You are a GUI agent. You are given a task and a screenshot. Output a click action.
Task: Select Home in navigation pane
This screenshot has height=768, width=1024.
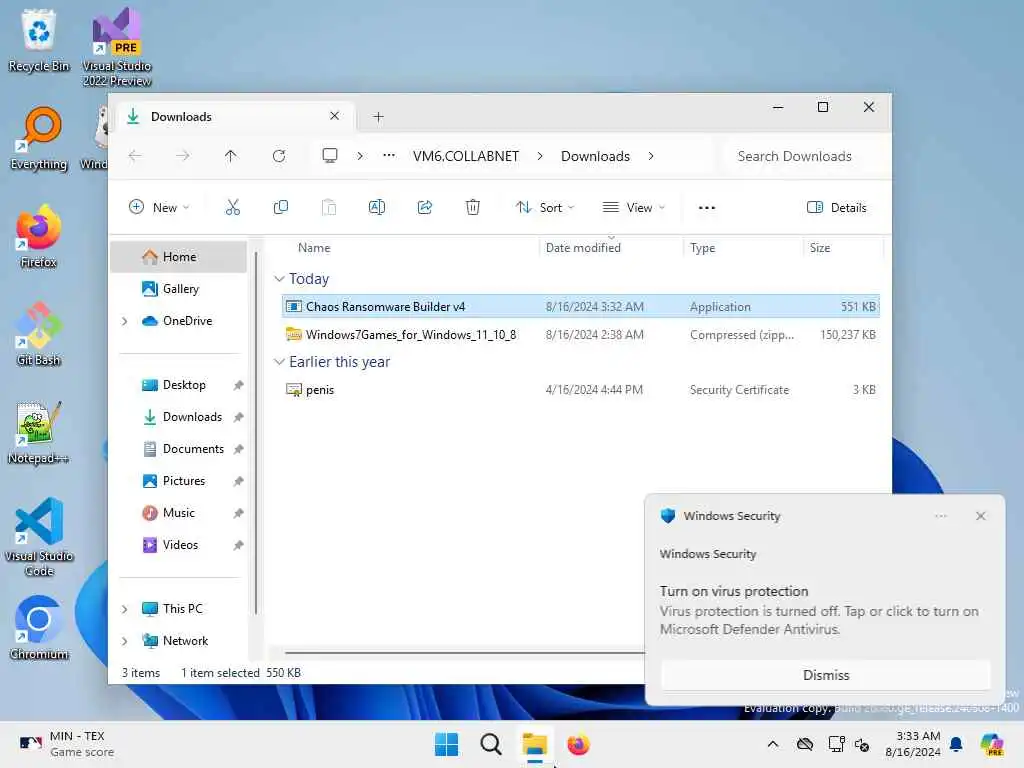point(178,257)
